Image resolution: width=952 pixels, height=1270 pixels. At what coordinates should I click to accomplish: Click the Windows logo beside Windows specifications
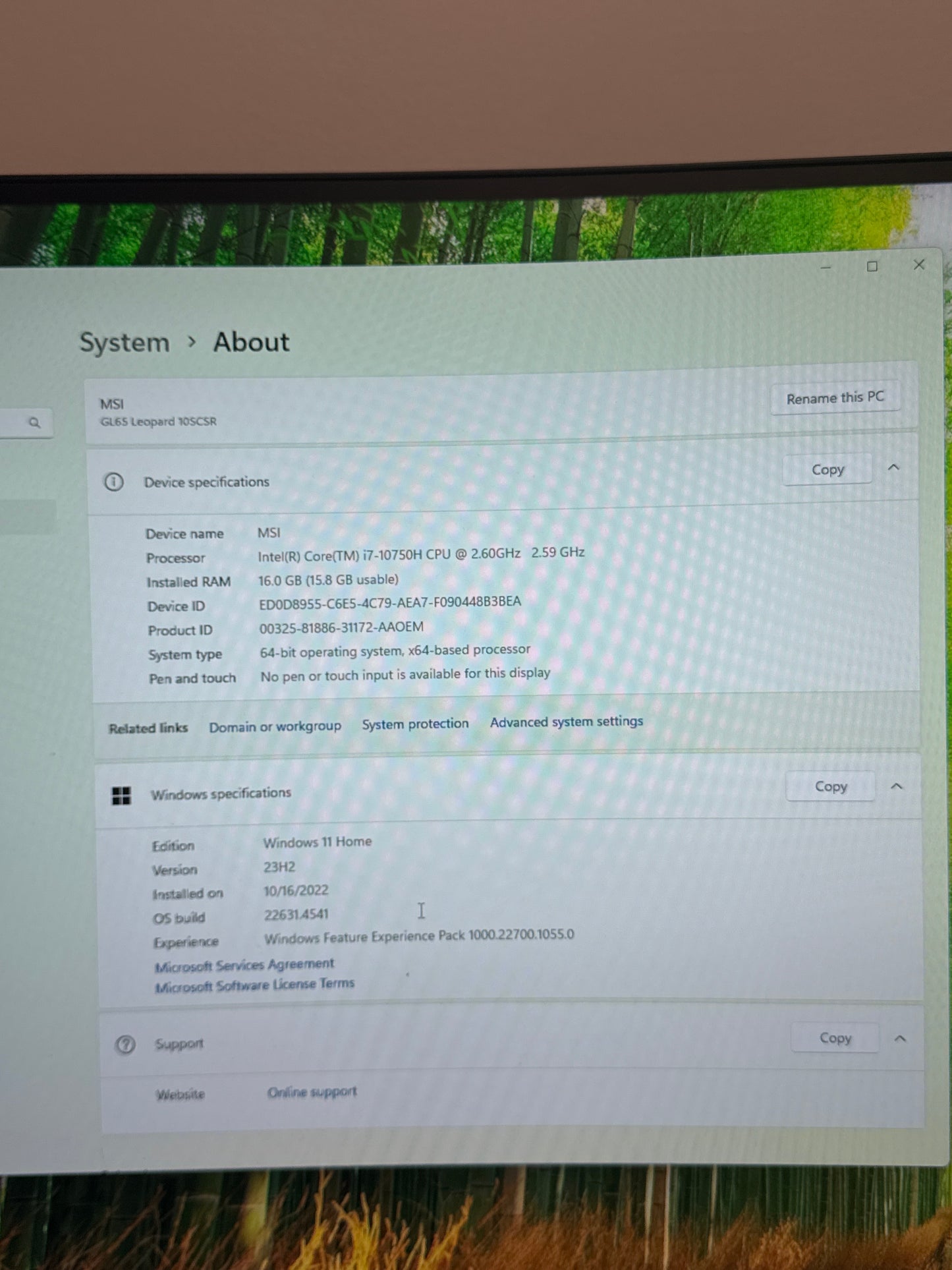(x=121, y=795)
